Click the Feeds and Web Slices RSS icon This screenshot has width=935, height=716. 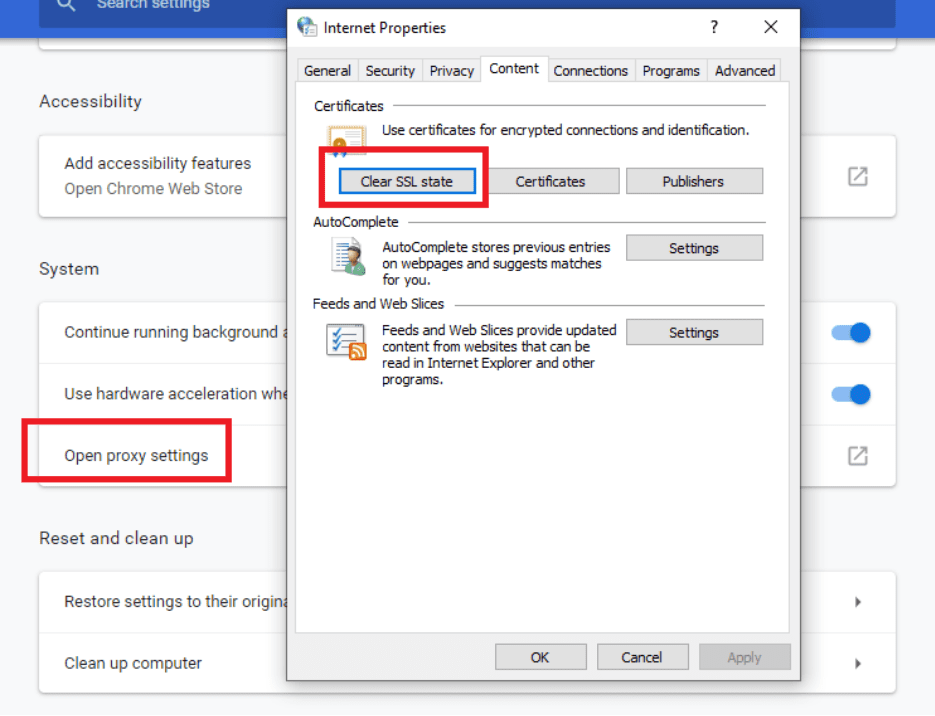coord(346,342)
